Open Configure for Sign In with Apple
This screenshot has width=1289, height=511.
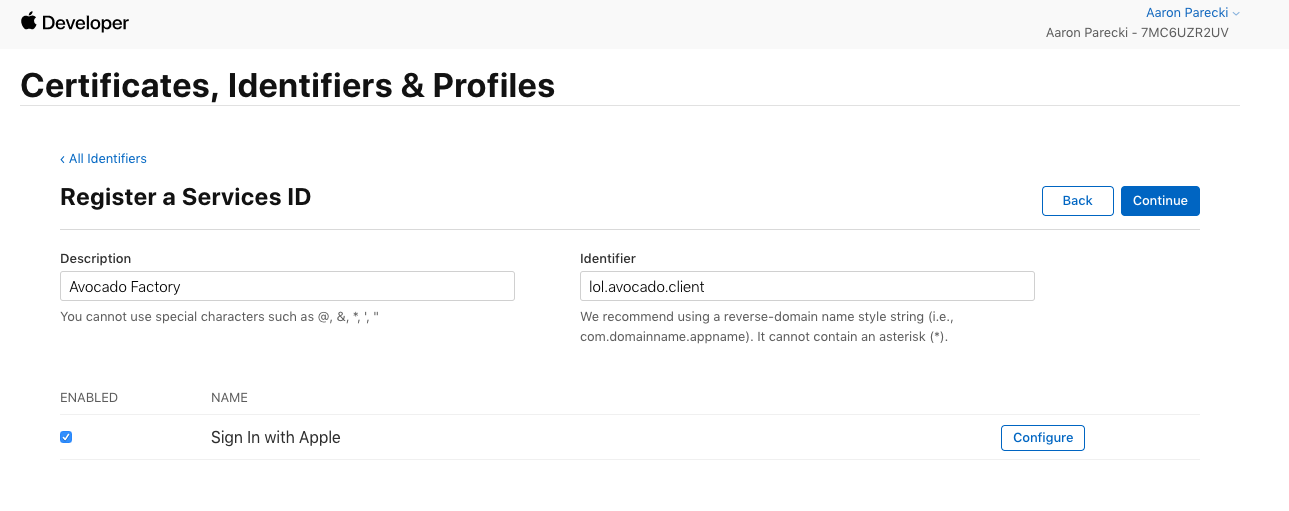[x=1042, y=437]
